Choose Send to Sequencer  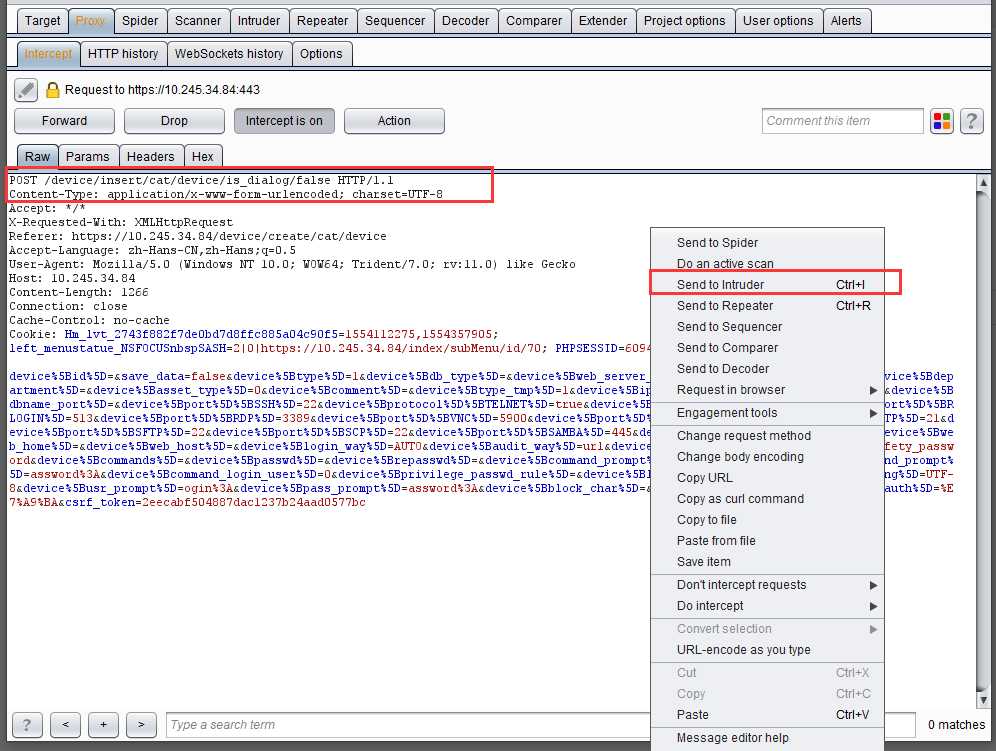coord(767,327)
